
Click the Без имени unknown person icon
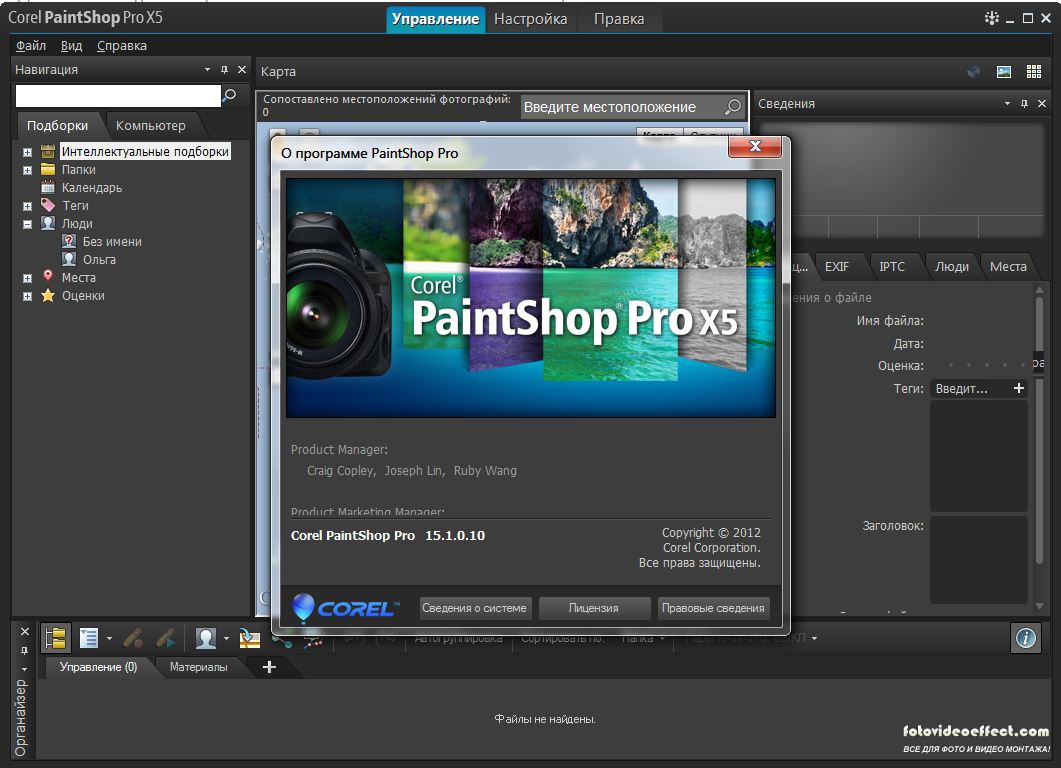69,241
